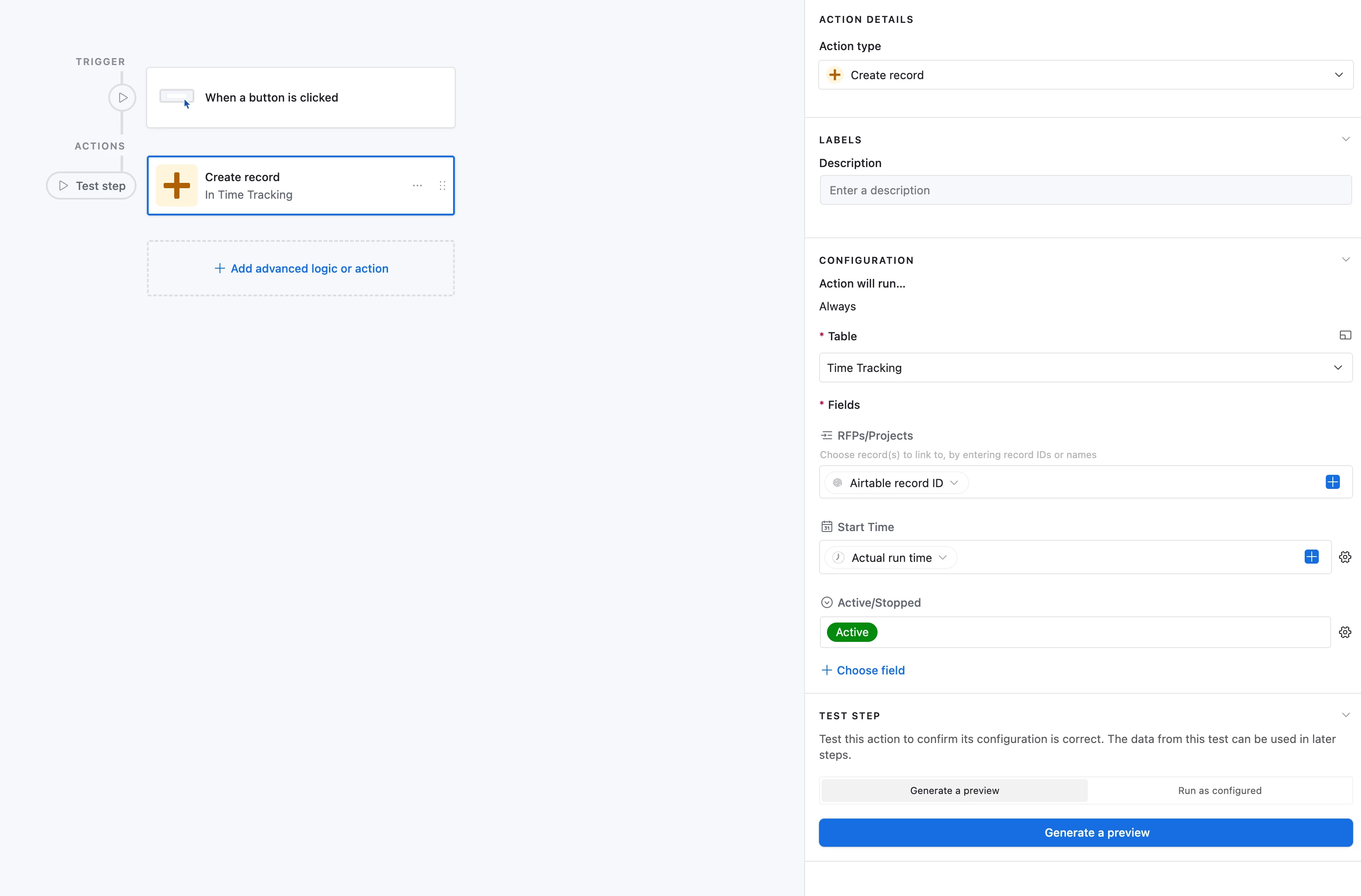The width and height of the screenshot is (1361, 896).
Task: Open Start Time field settings gear
Action: click(1345, 557)
